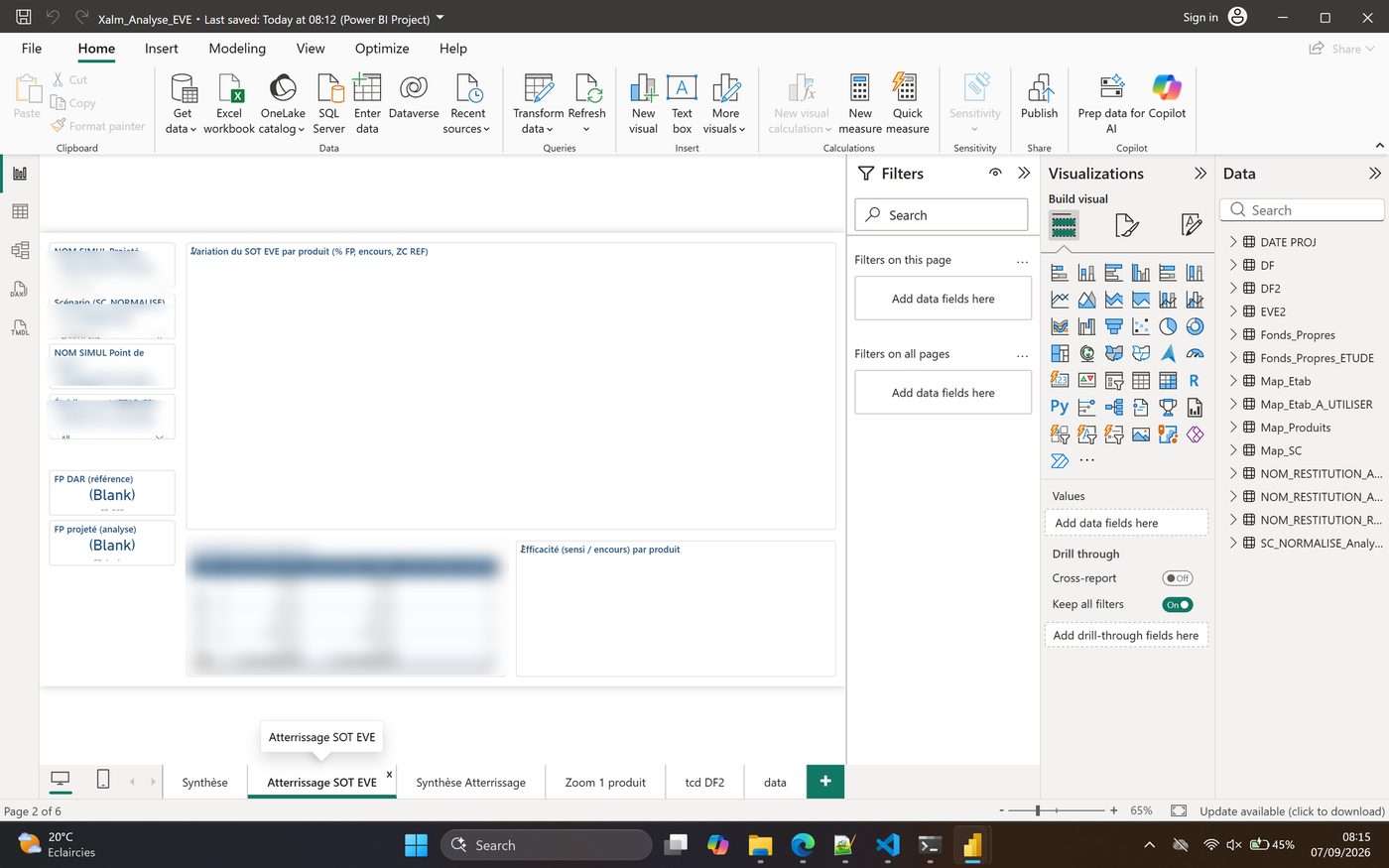1389x868 pixels.
Task: Select the Matrix visual
Action: 1168,380
